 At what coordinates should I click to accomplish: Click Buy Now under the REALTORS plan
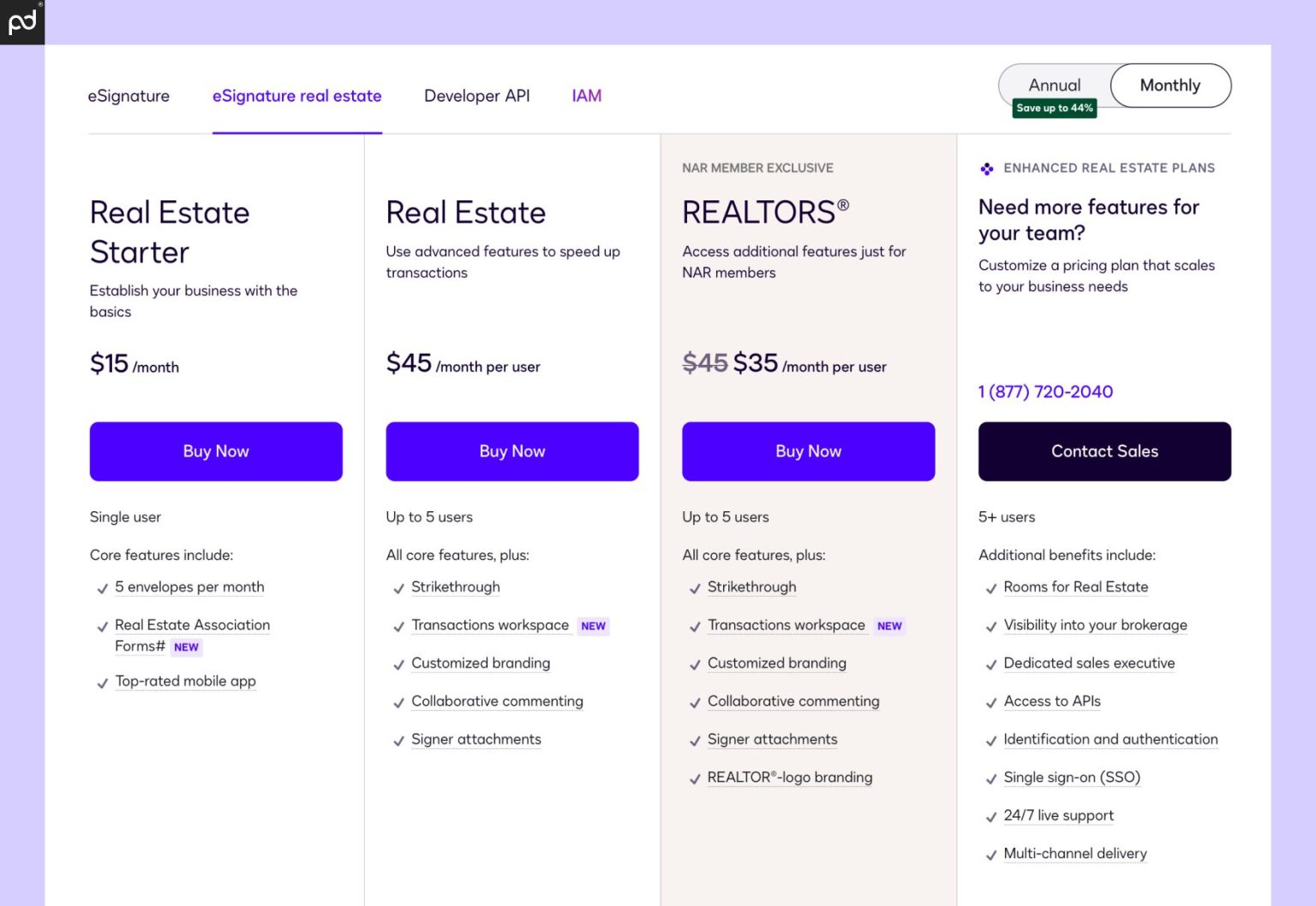point(808,451)
